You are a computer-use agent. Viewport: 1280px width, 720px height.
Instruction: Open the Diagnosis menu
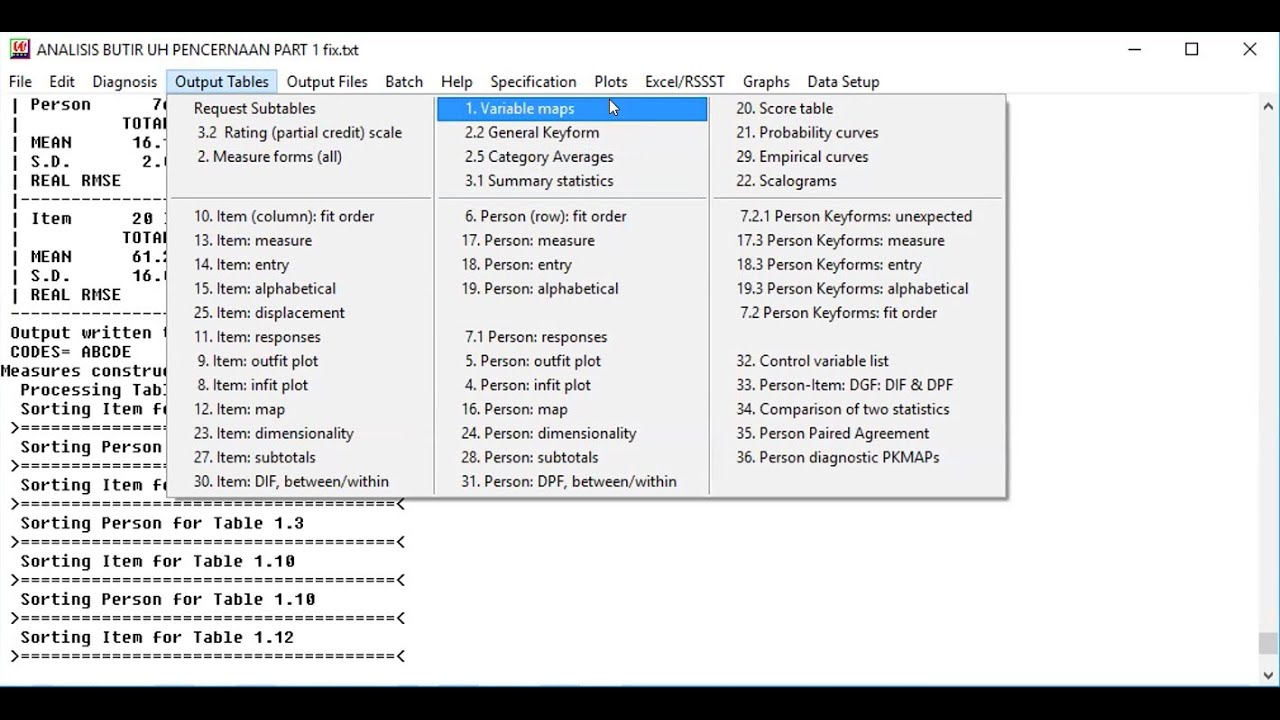tap(125, 82)
